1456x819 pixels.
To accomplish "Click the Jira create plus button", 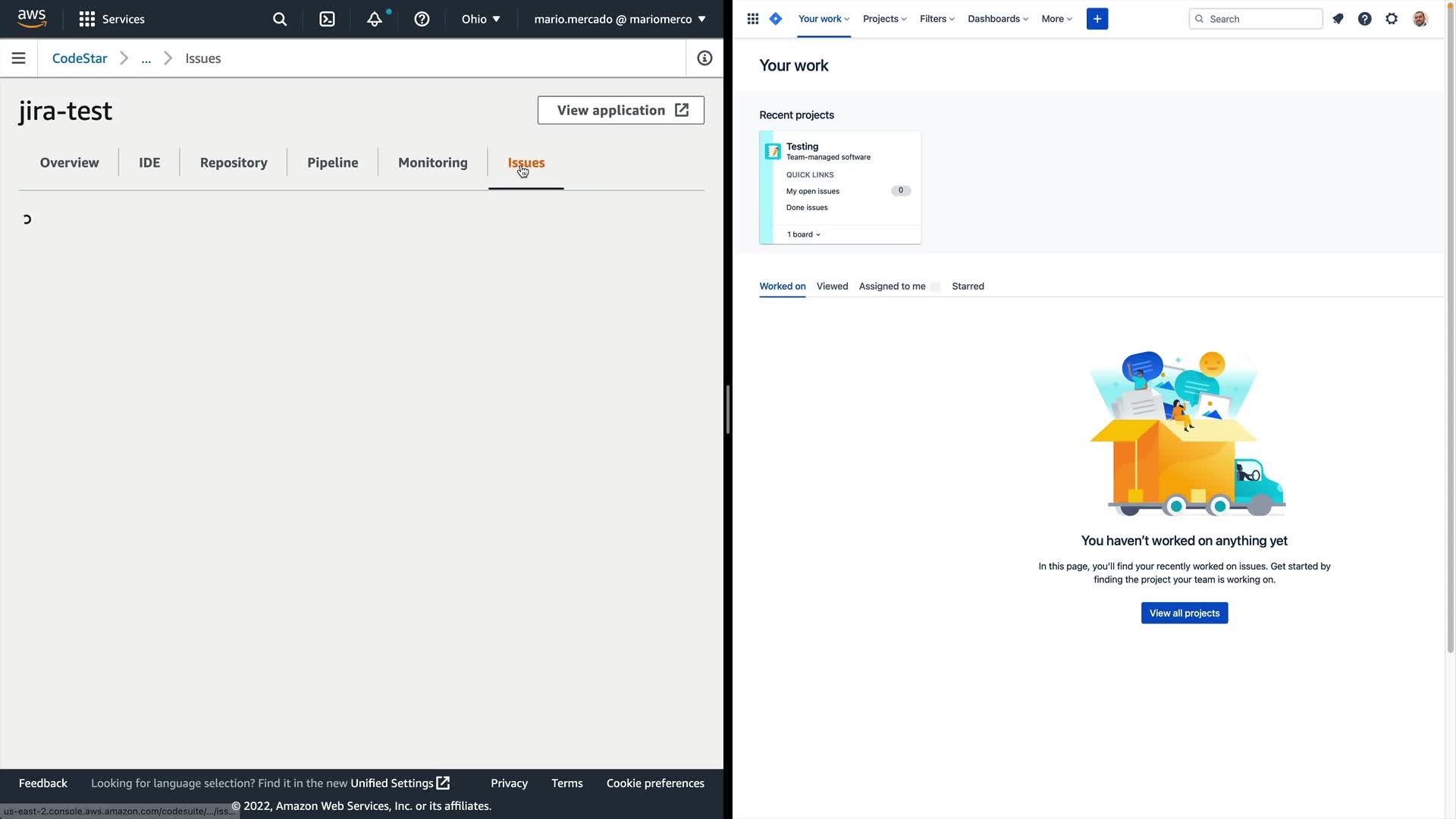I will 1097,19.
